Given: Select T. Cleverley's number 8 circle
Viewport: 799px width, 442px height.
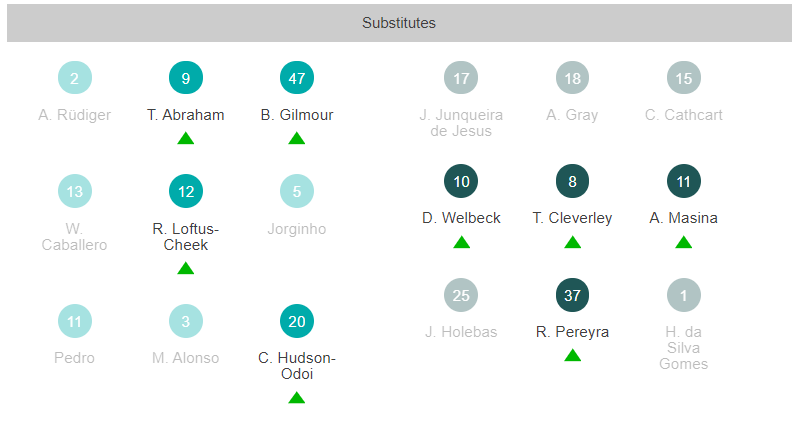Looking at the screenshot, I should point(572,180).
